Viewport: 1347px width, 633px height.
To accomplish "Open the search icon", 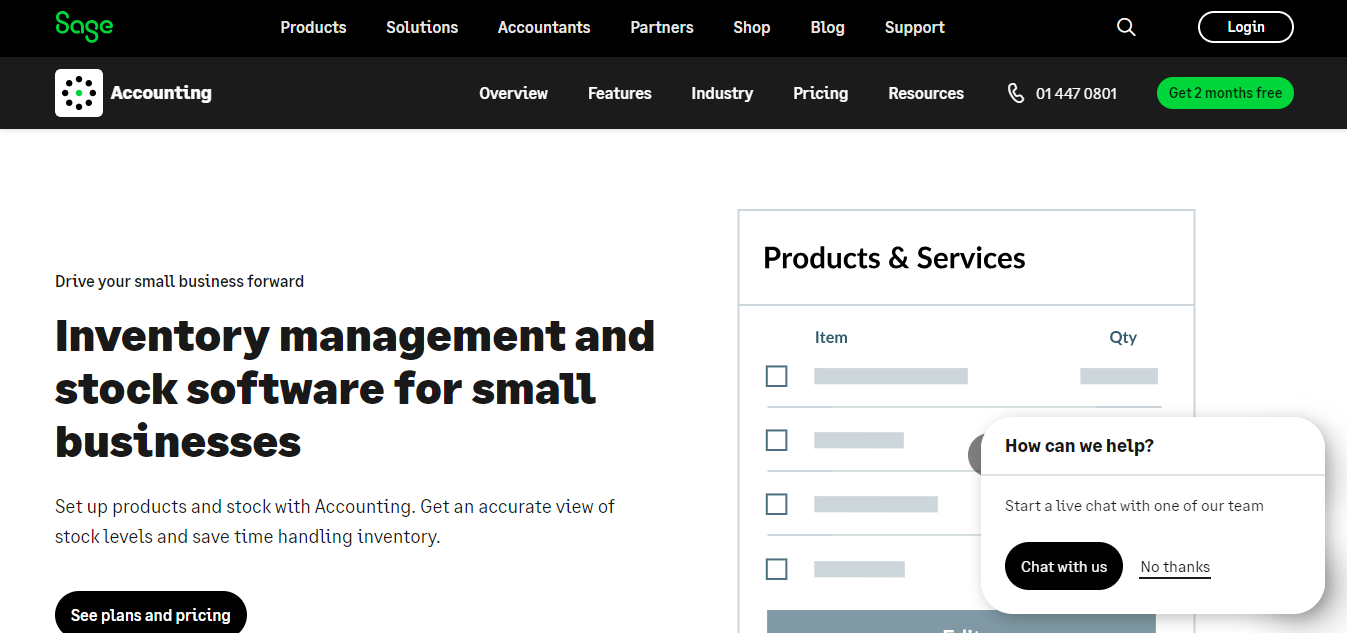I will click(x=1126, y=27).
